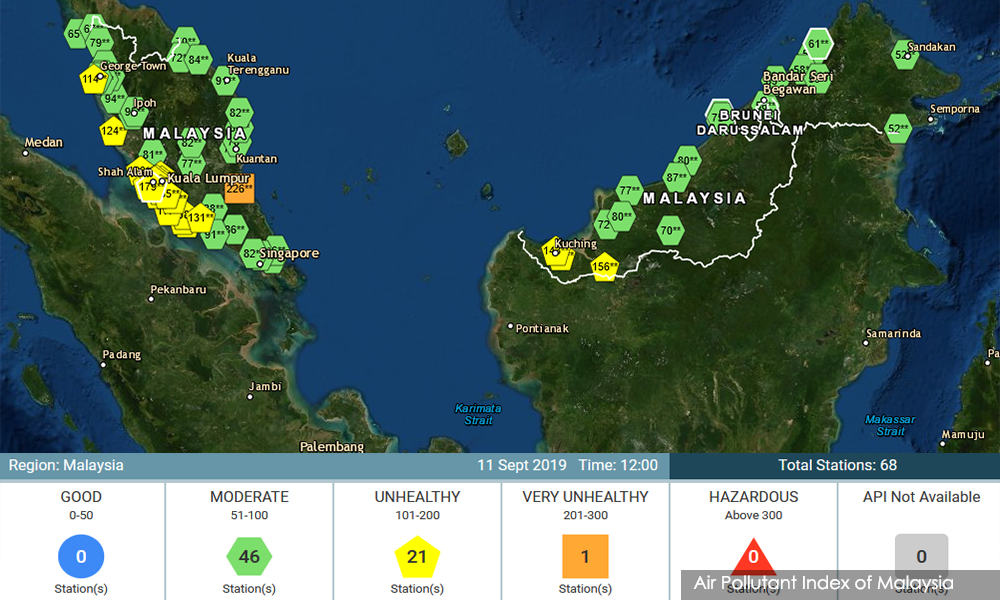Select the white-outlined 61 station hexagon
The height and width of the screenshot is (600, 1000).
818,44
